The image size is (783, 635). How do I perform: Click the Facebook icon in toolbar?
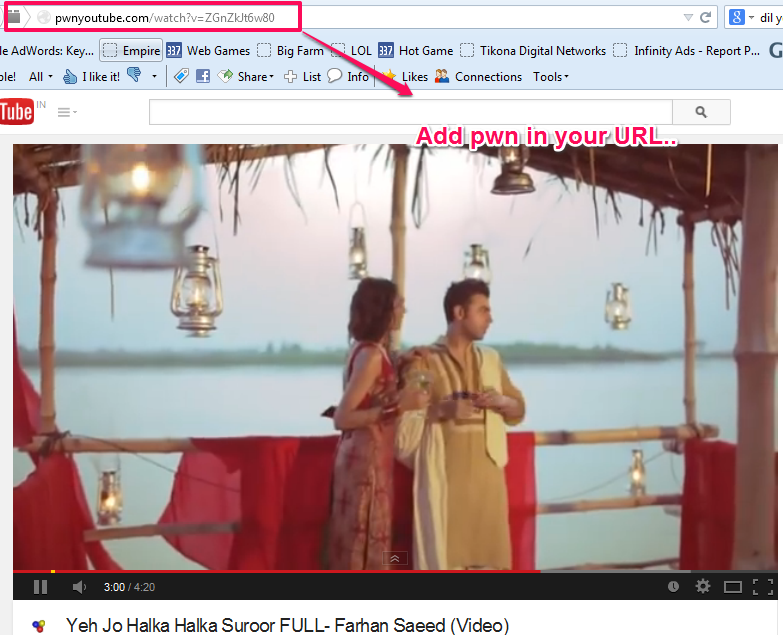(203, 76)
